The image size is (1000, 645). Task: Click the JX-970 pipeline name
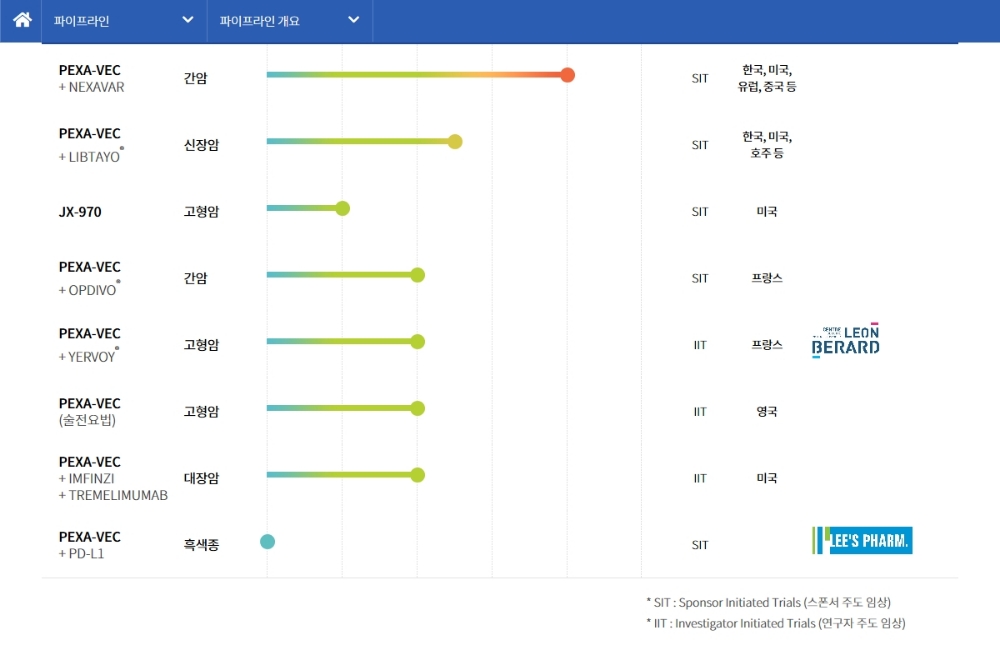click(80, 212)
